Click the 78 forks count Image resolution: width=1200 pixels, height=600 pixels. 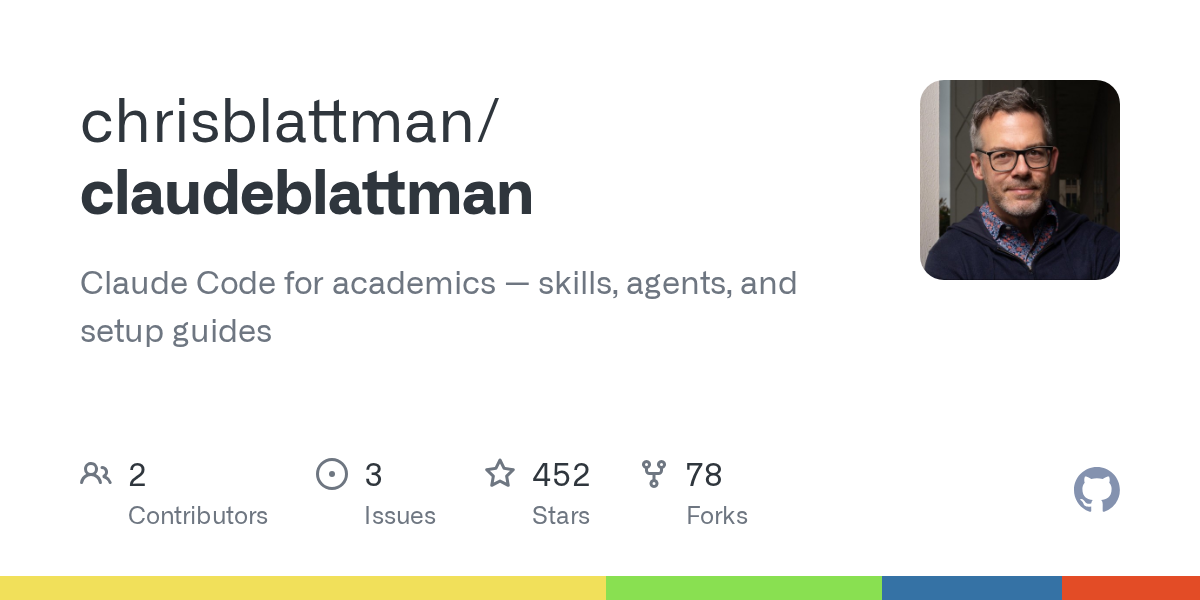coord(704,475)
